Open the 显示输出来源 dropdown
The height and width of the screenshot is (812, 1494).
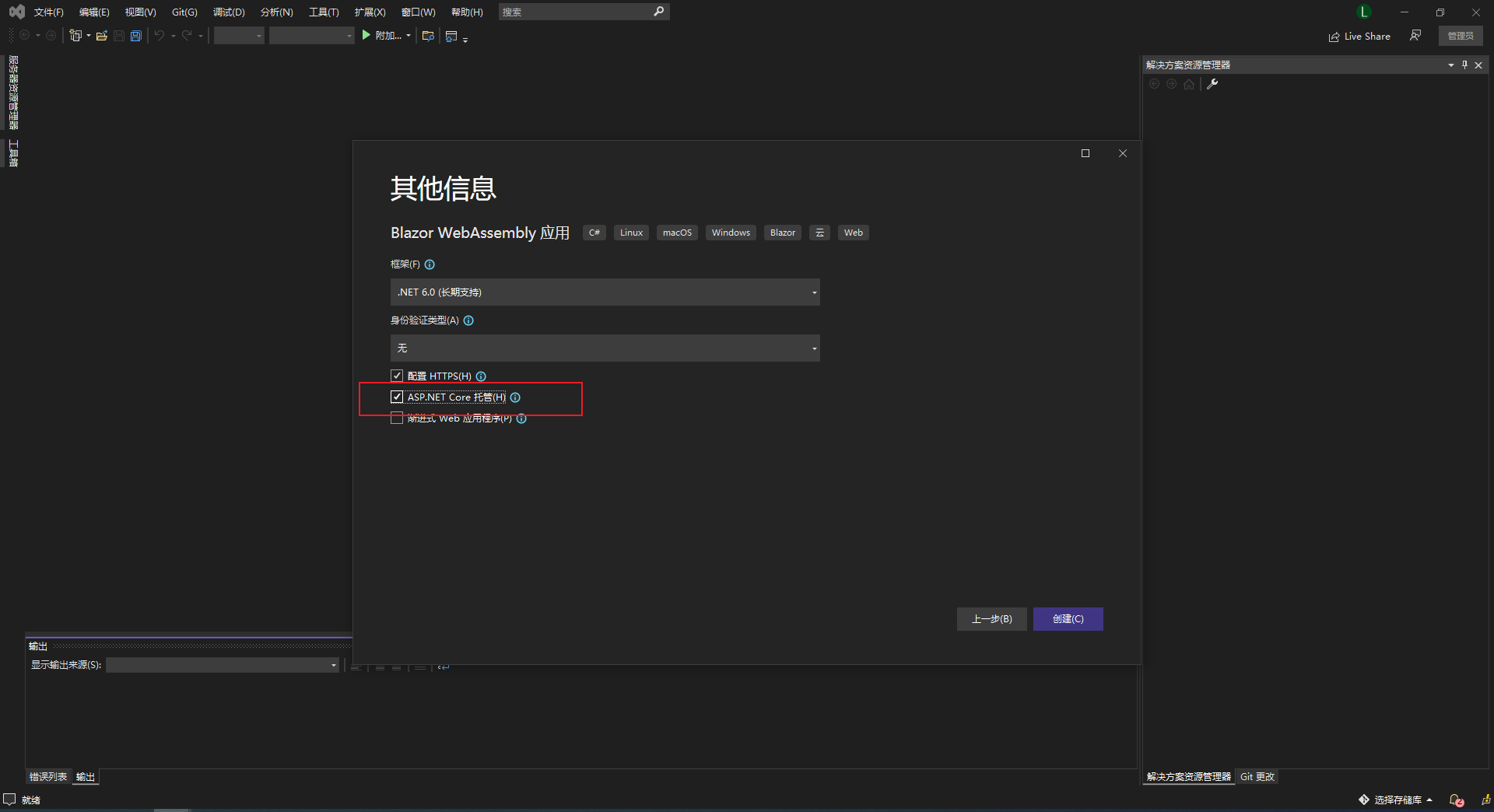[x=333, y=665]
